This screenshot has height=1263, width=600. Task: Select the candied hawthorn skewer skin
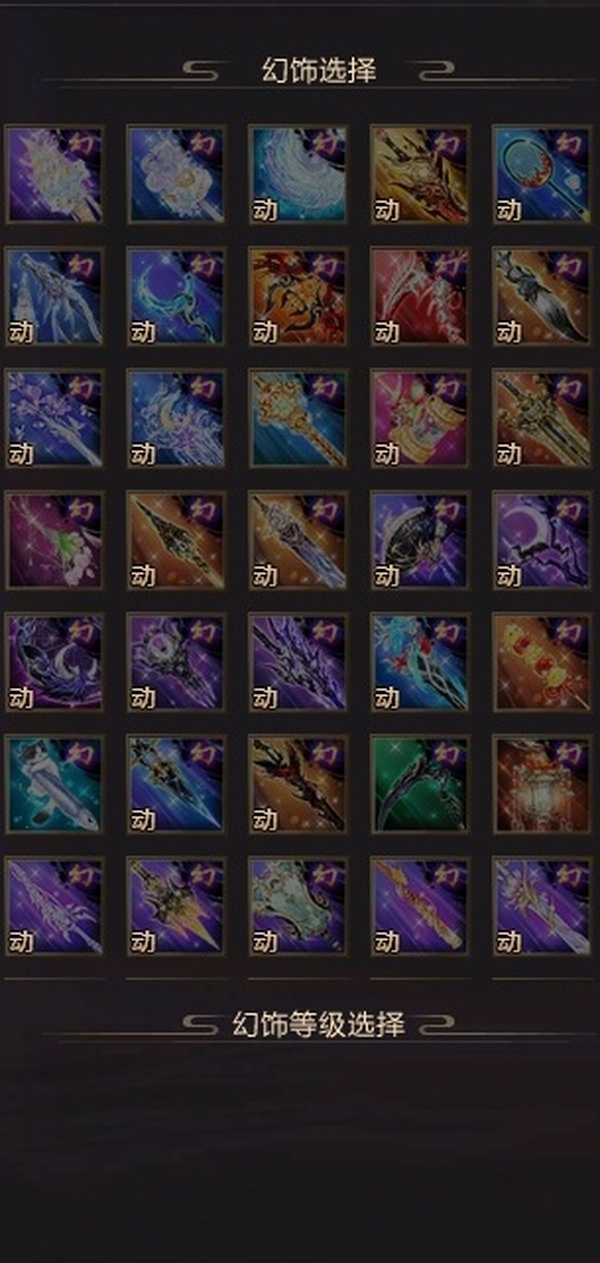pos(542,662)
